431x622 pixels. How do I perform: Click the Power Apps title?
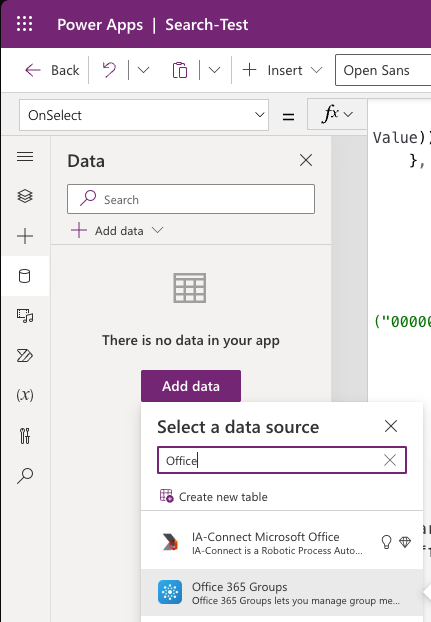click(100, 25)
